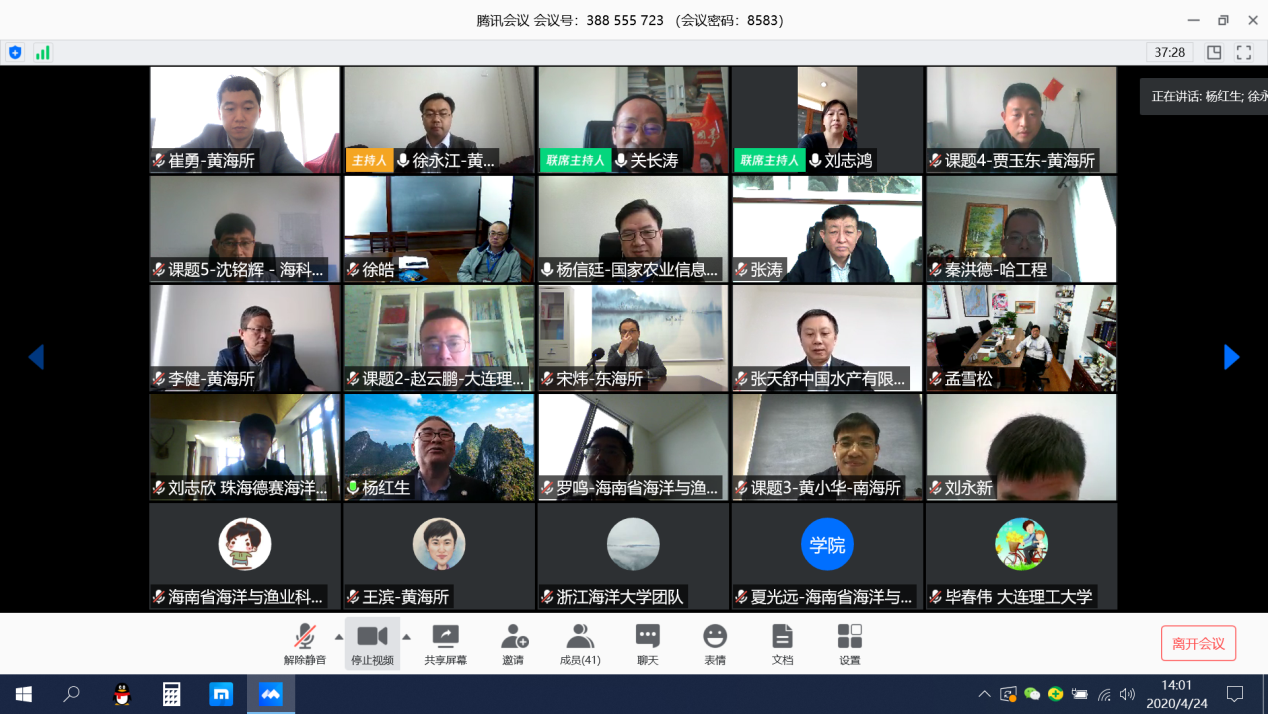Click 联席主持人 badge on 关长涛 tile
This screenshot has height=714, width=1268.
click(x=575, y=160)
